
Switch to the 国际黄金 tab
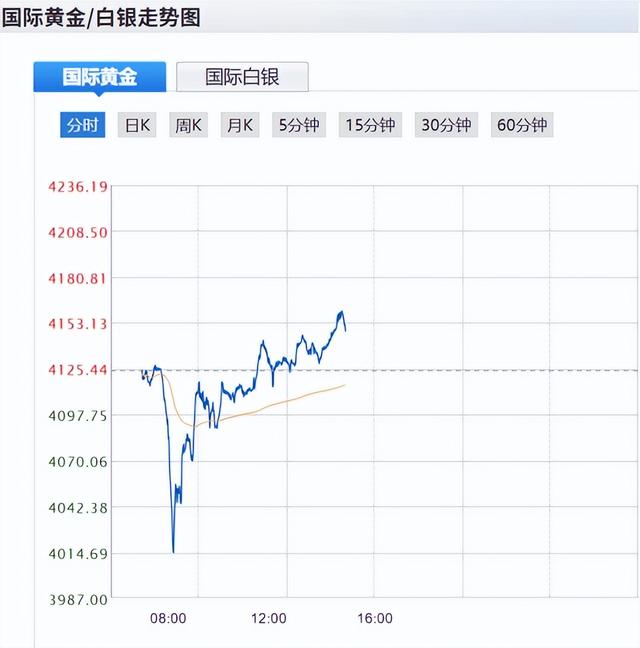pos(99,77)
